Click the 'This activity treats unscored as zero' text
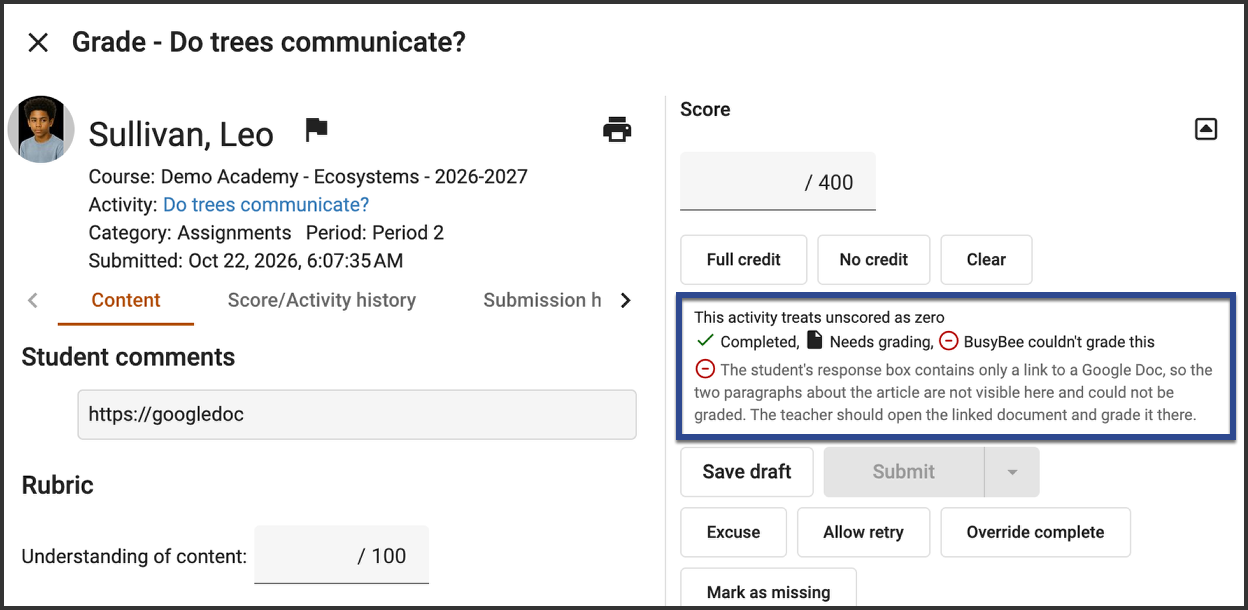The height and width of the screenshot is (610, 1248). [x=819, y=318]
